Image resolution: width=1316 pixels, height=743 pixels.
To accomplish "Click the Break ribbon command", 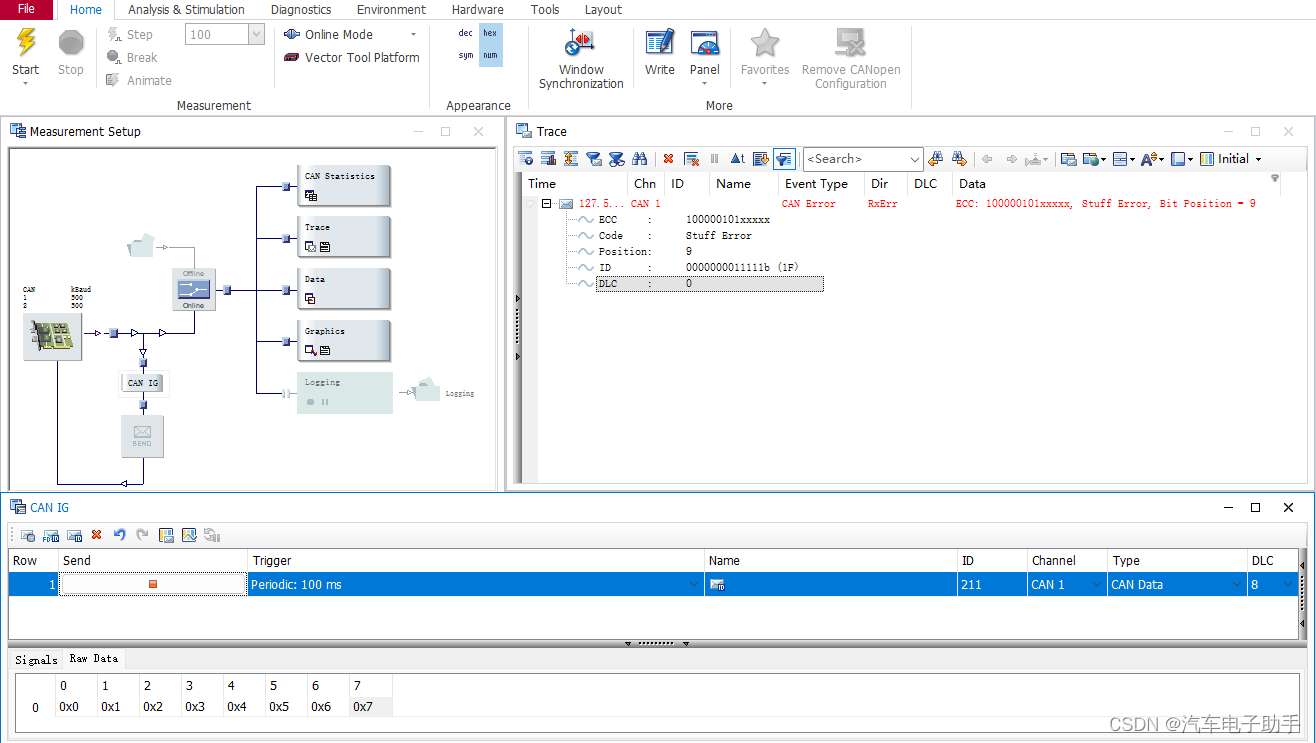I will tap(132, 57).
